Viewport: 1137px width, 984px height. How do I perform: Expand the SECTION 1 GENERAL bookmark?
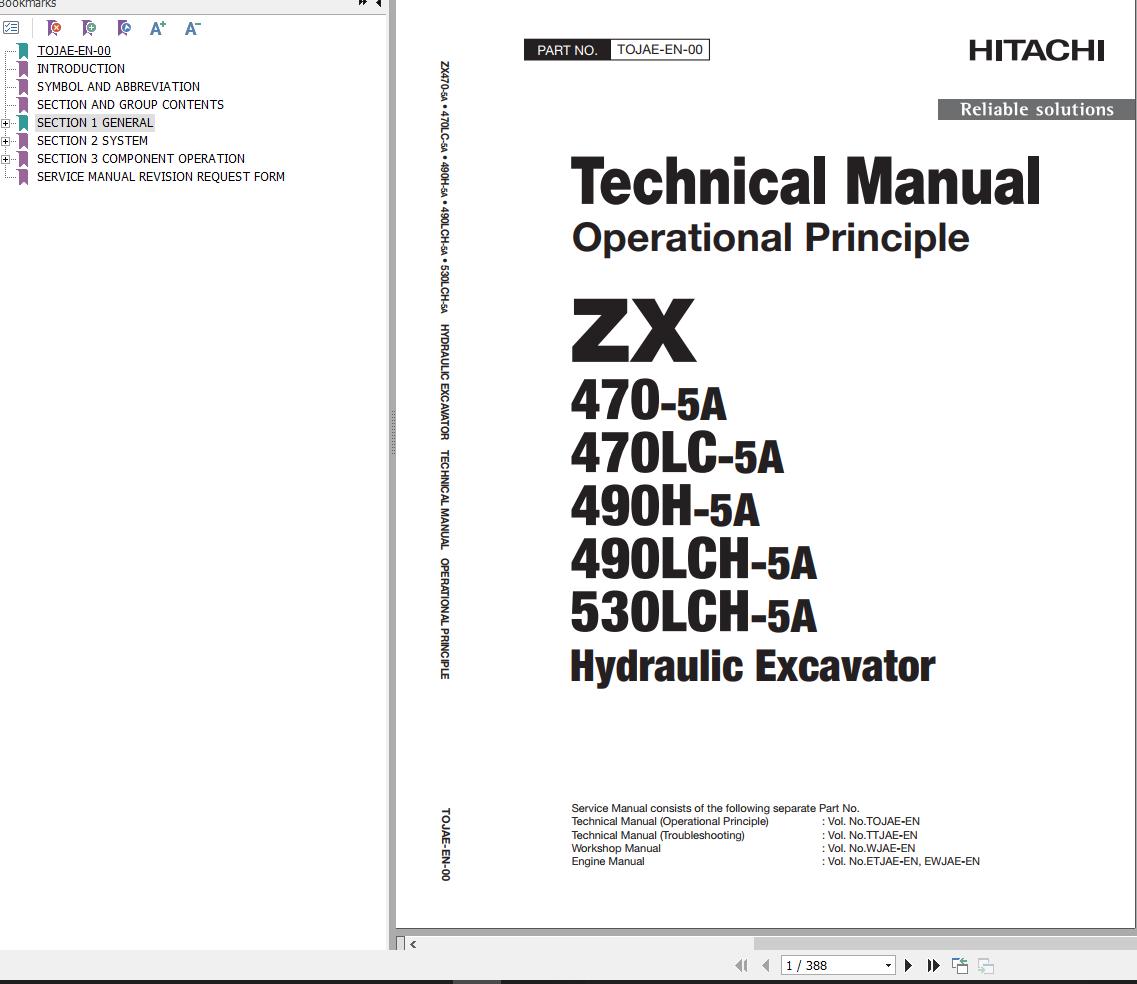pos(5,123)
